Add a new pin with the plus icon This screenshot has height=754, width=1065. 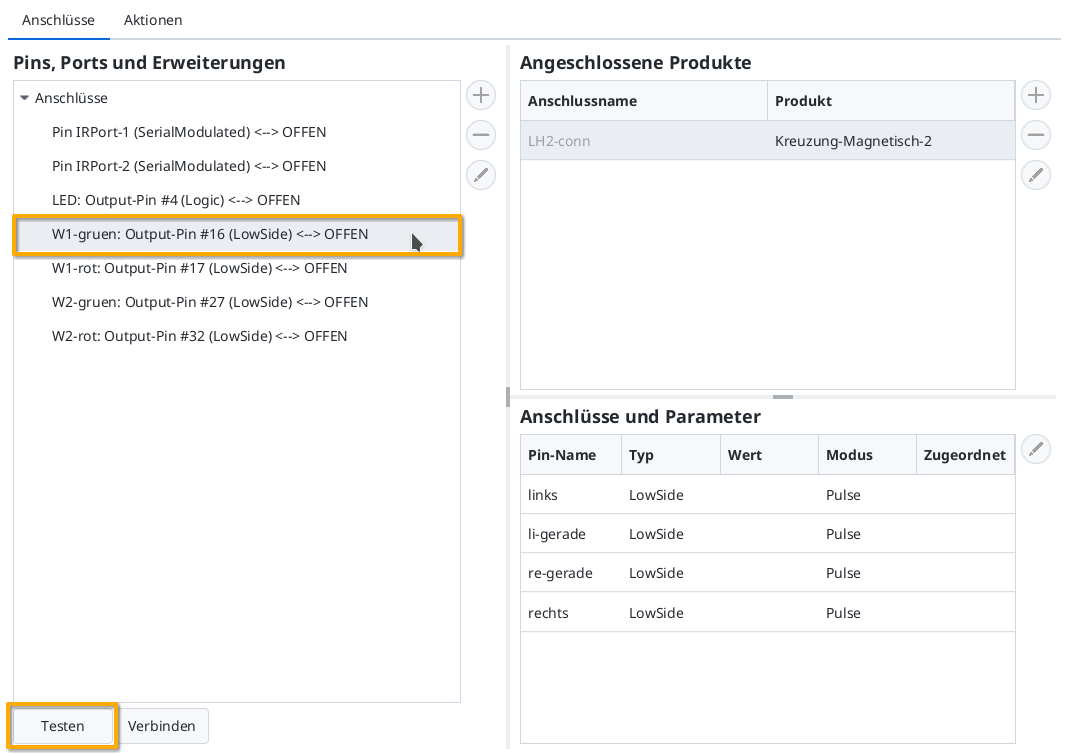481,95
